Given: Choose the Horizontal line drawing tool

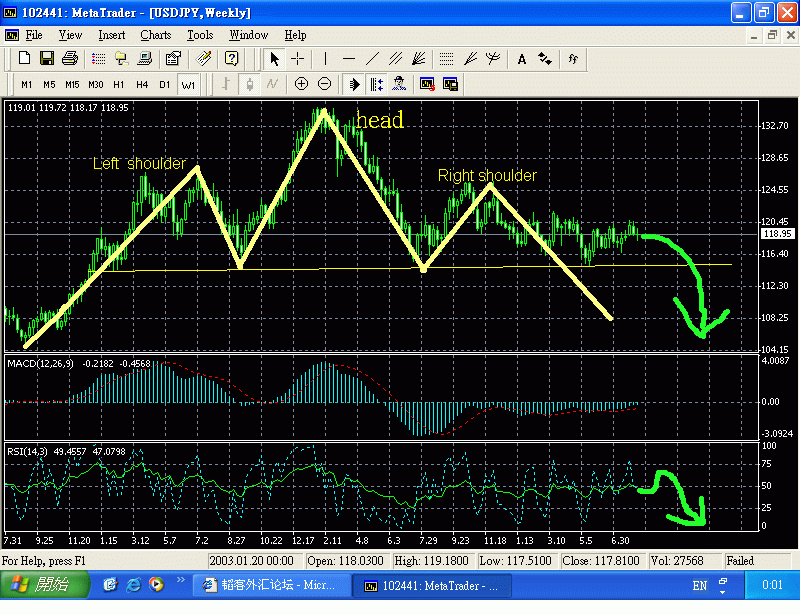Looking at the screenshot, I should pos(349,59).
